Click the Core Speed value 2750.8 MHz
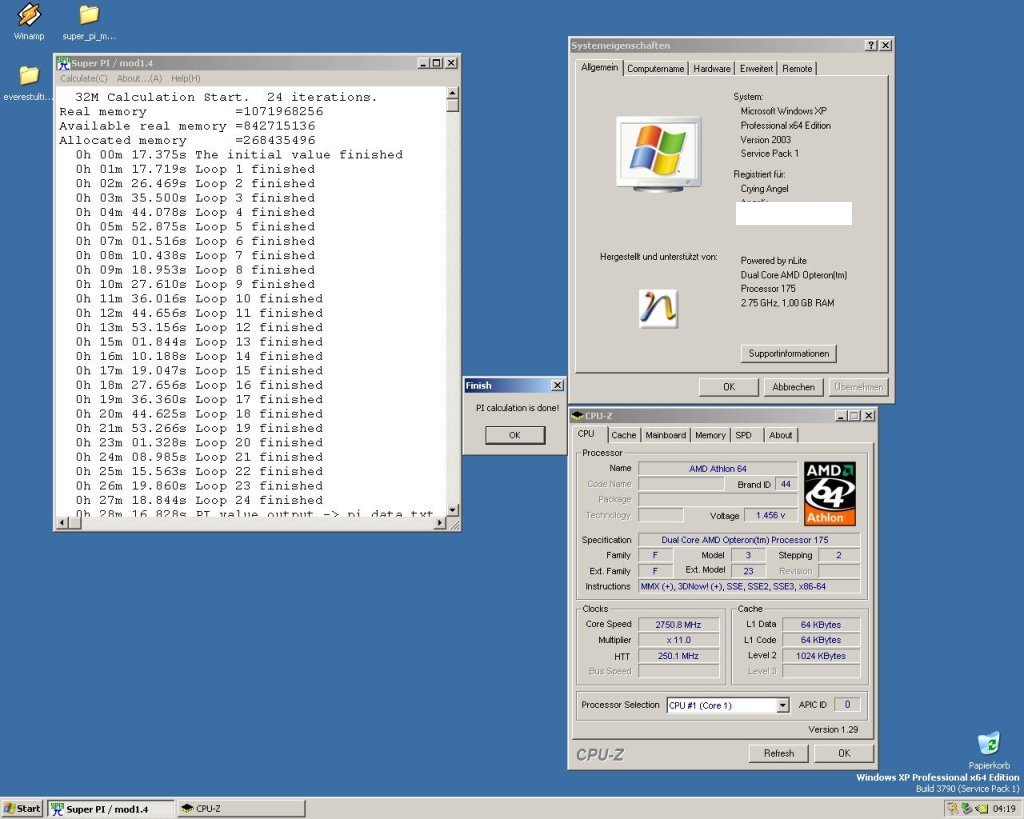The width and height of the screenshot is (1024, 819). 678,624
